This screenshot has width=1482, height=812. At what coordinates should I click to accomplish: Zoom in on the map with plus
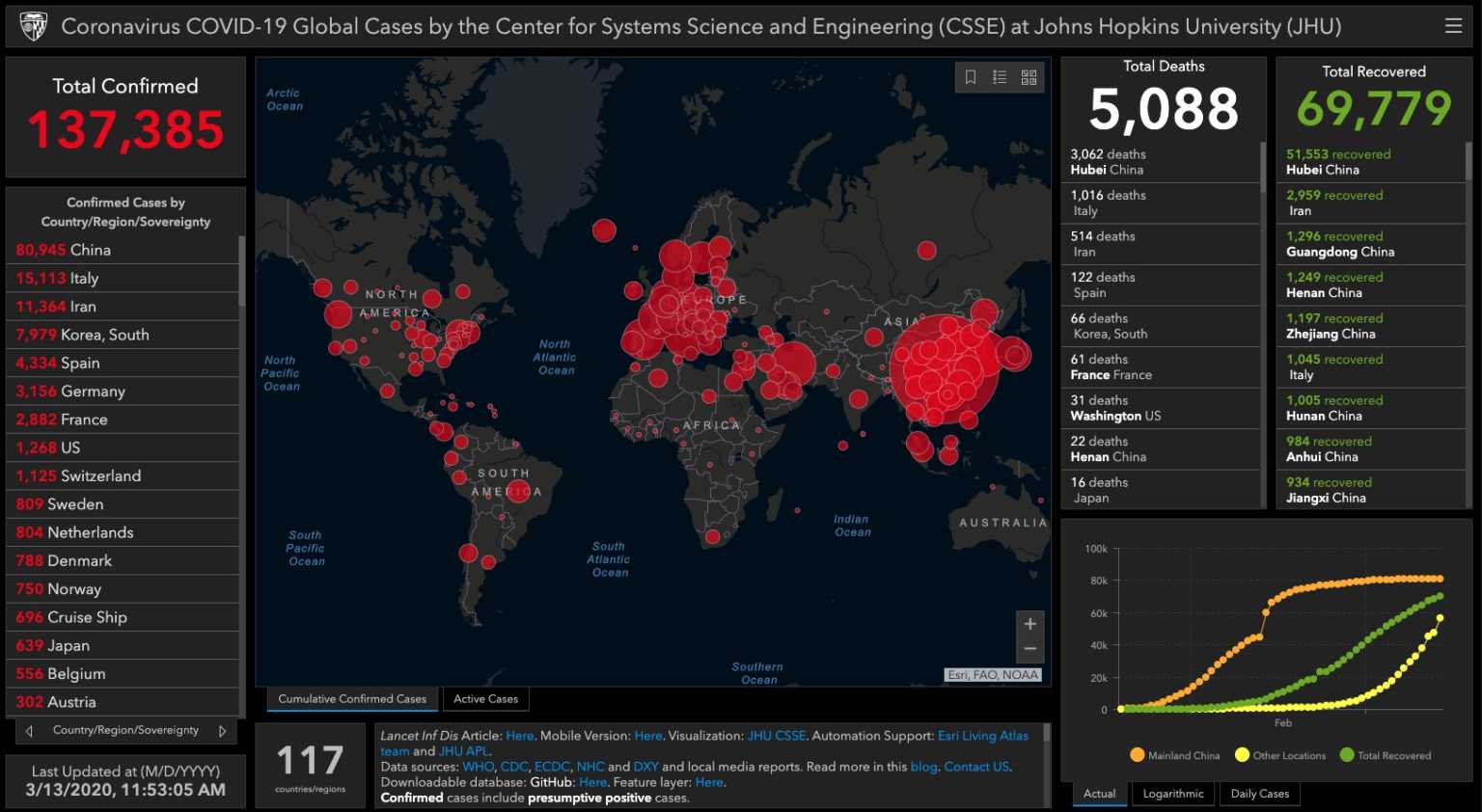coord(1029,624)
